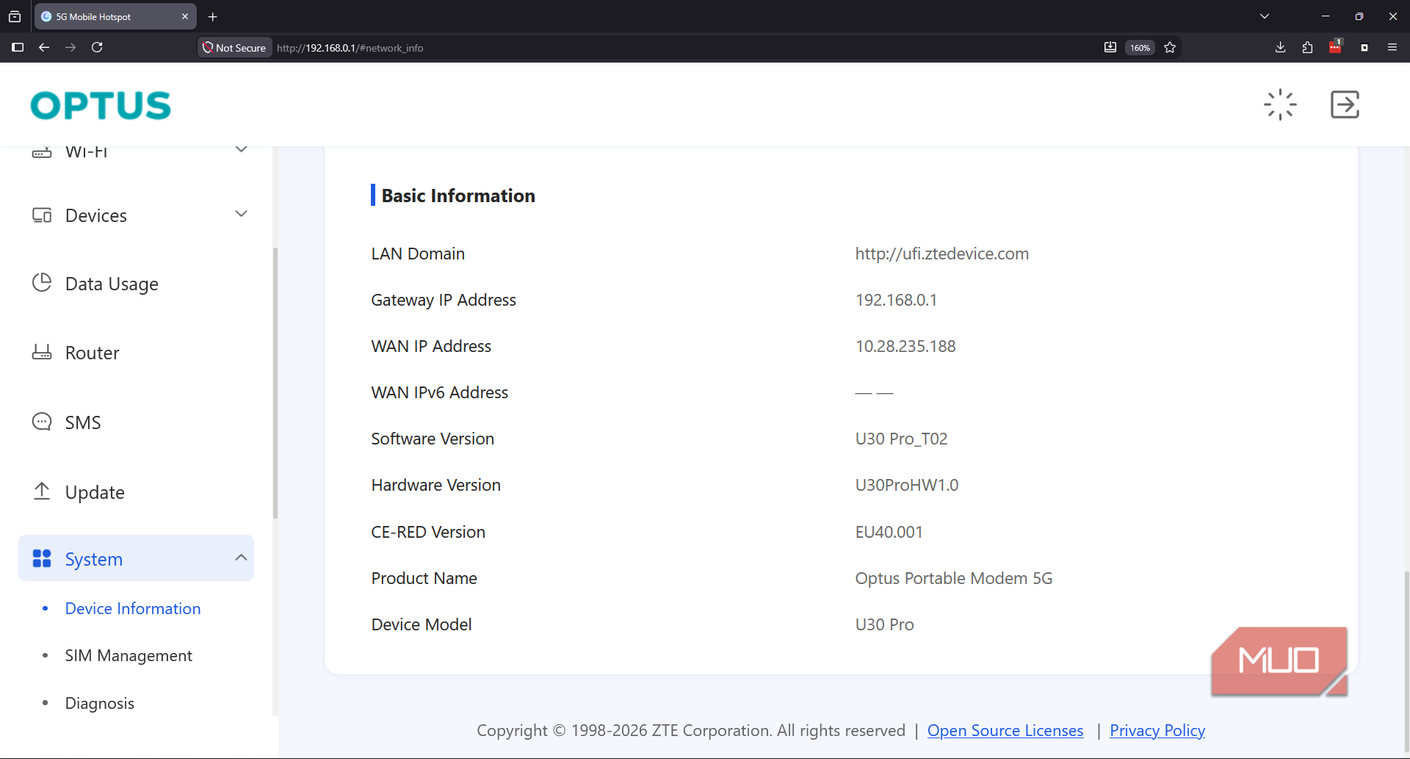Click the 160% zoom level indicator
This screenshot has height=759, width=1410.
coord(1140,47)
